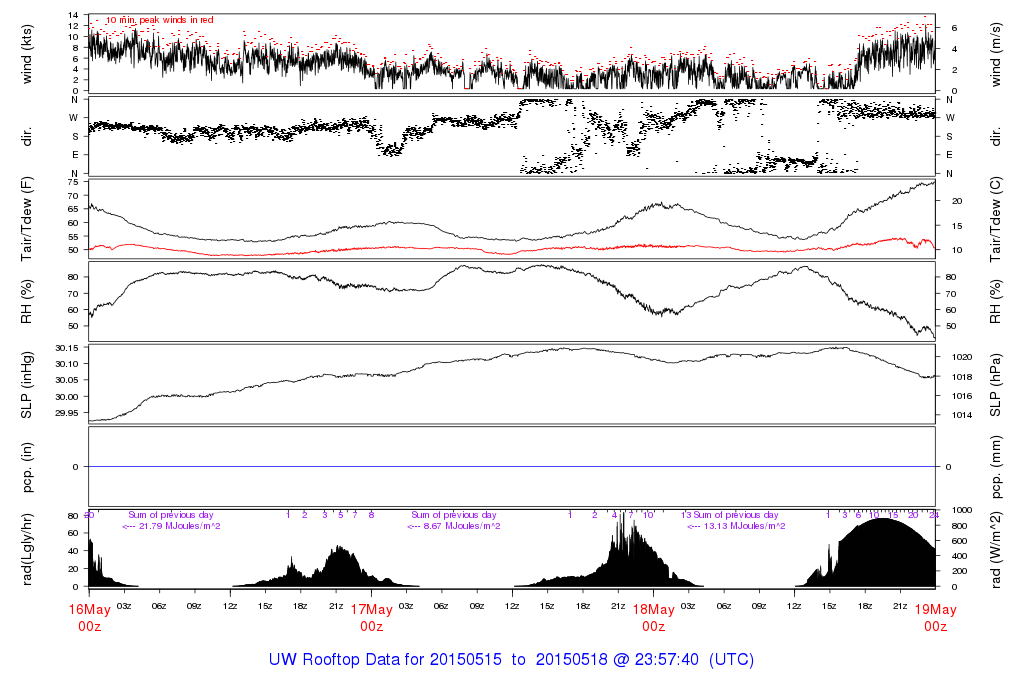Select the 'wind (m/s)' axis label
1024x700 pixels.
point(996,55)
